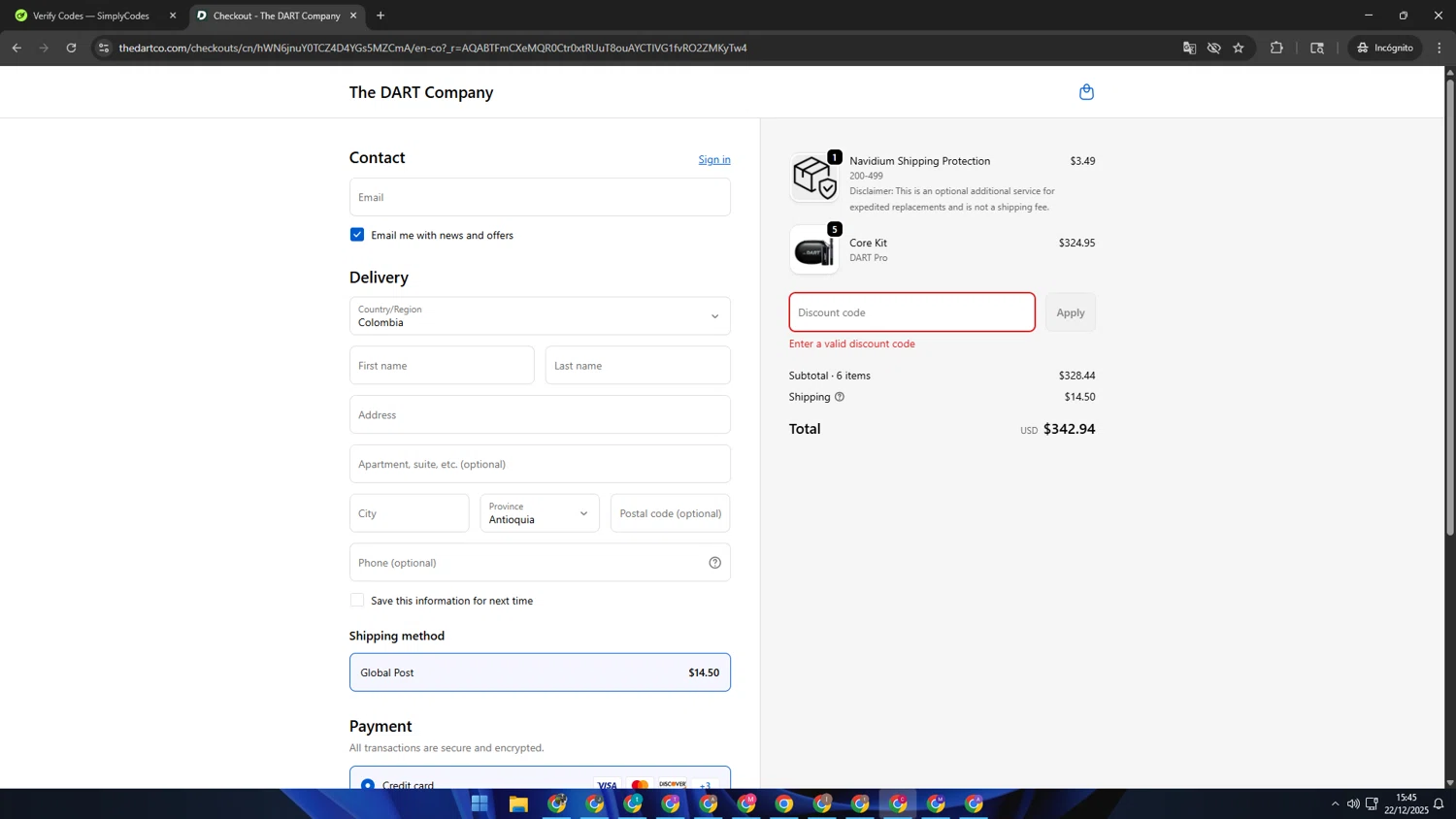Click The DART Company store title
The image size is (1456, 819).
(421, 92)
